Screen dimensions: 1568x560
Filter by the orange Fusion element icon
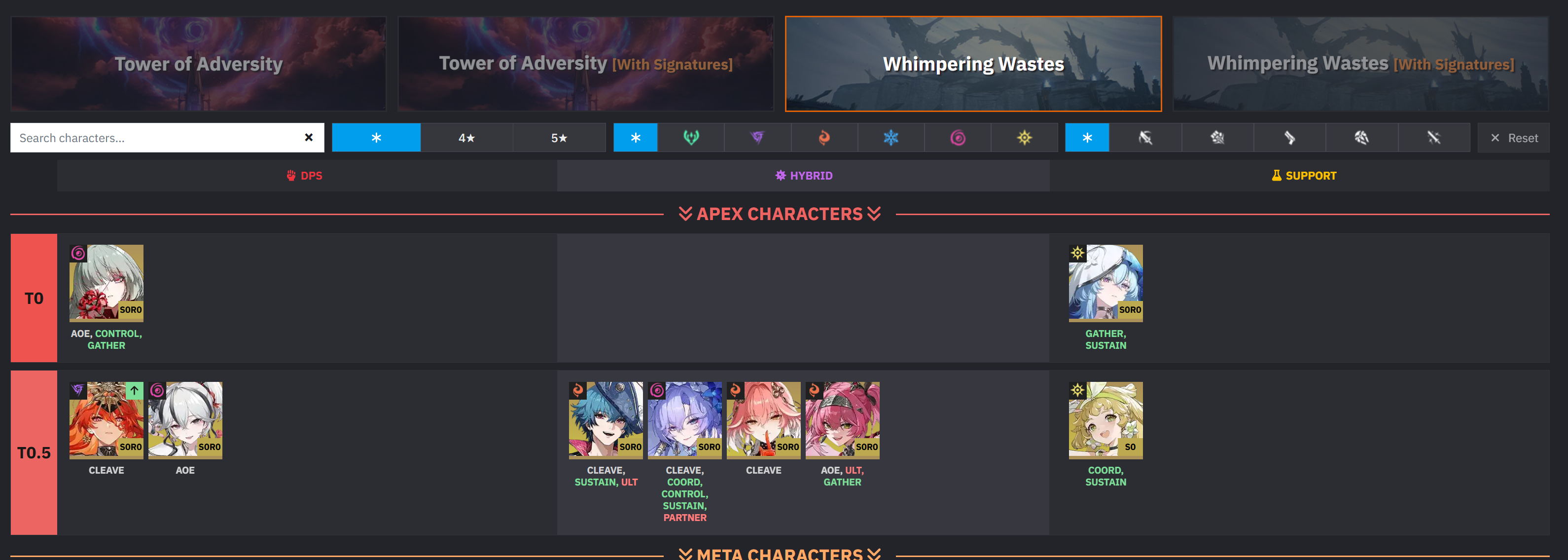(x=824, y=138)
